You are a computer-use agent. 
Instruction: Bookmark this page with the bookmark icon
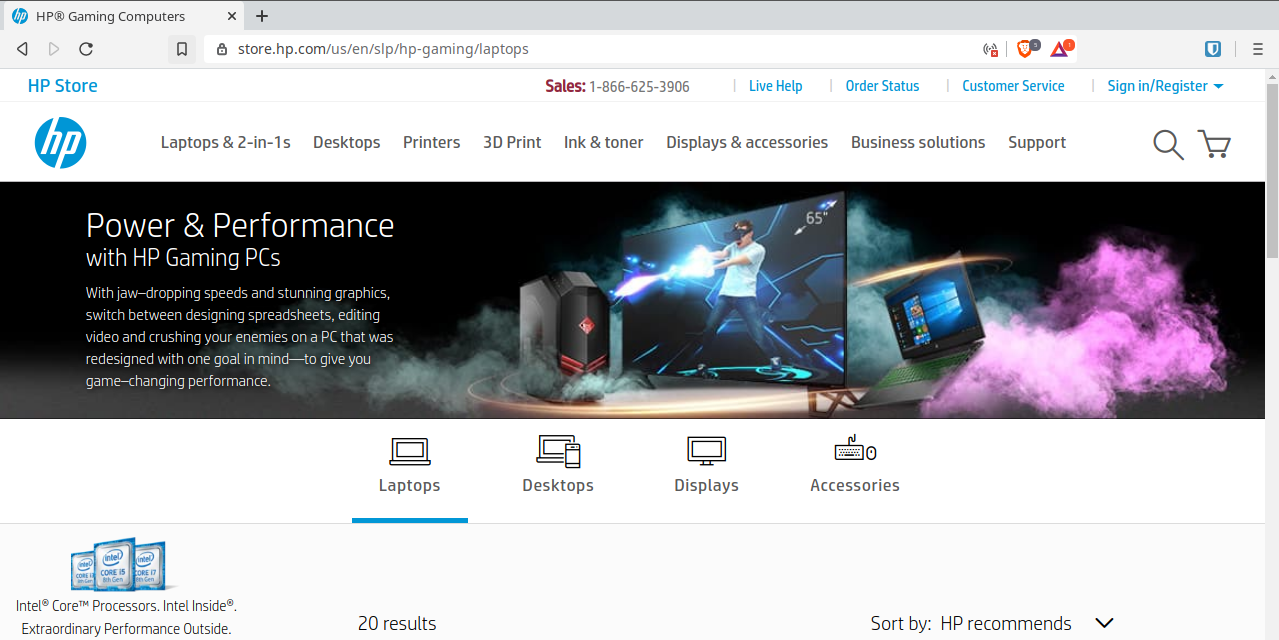pos(182,49)
